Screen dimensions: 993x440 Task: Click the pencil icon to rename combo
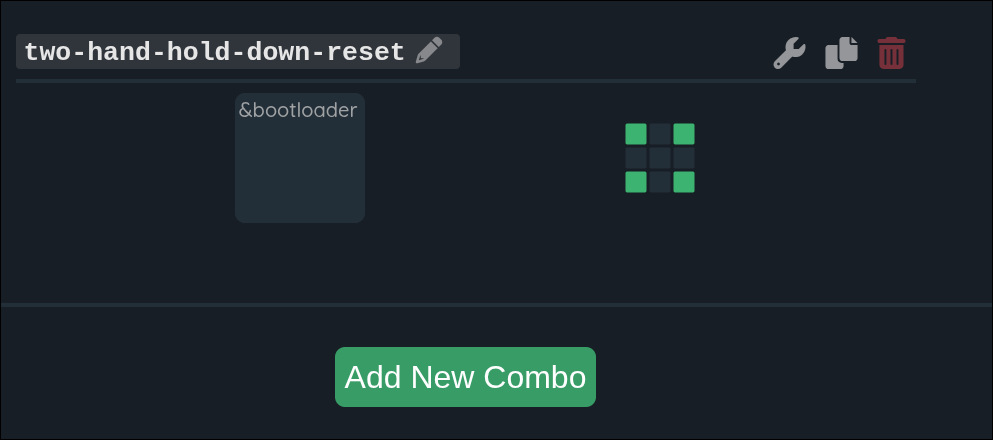coord(429,51)
